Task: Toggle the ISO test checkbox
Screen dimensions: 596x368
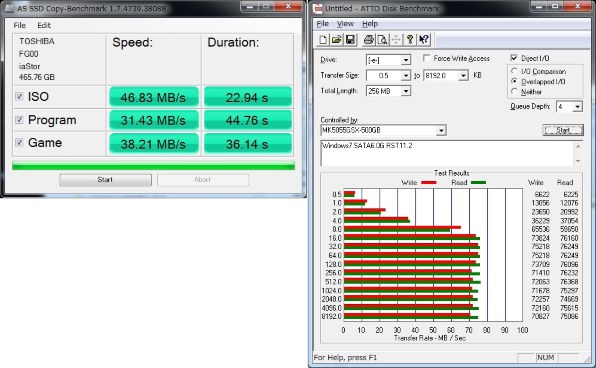Action: [19, 97]
